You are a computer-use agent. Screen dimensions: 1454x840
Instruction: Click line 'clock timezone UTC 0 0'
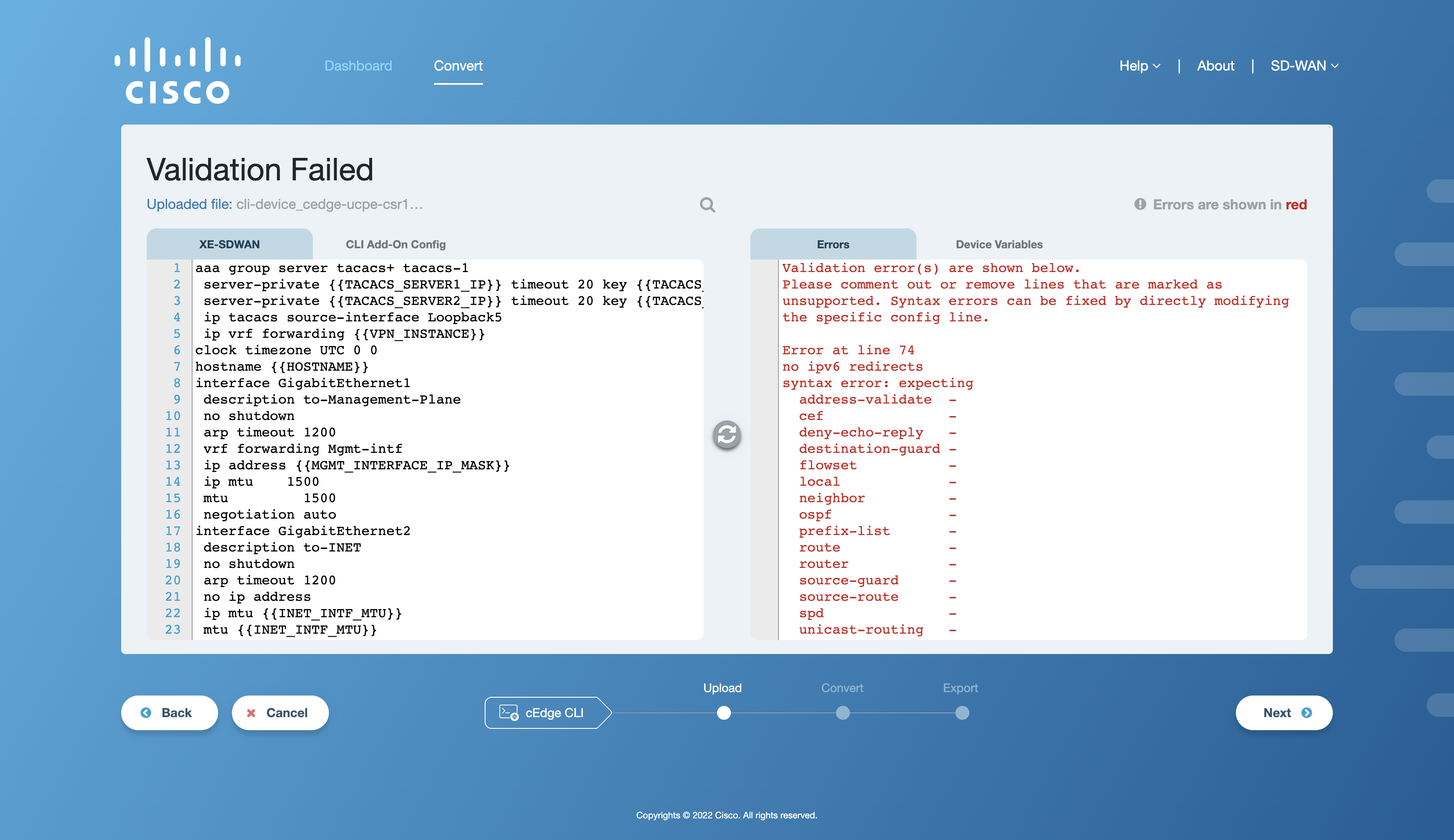click(286, 350)
